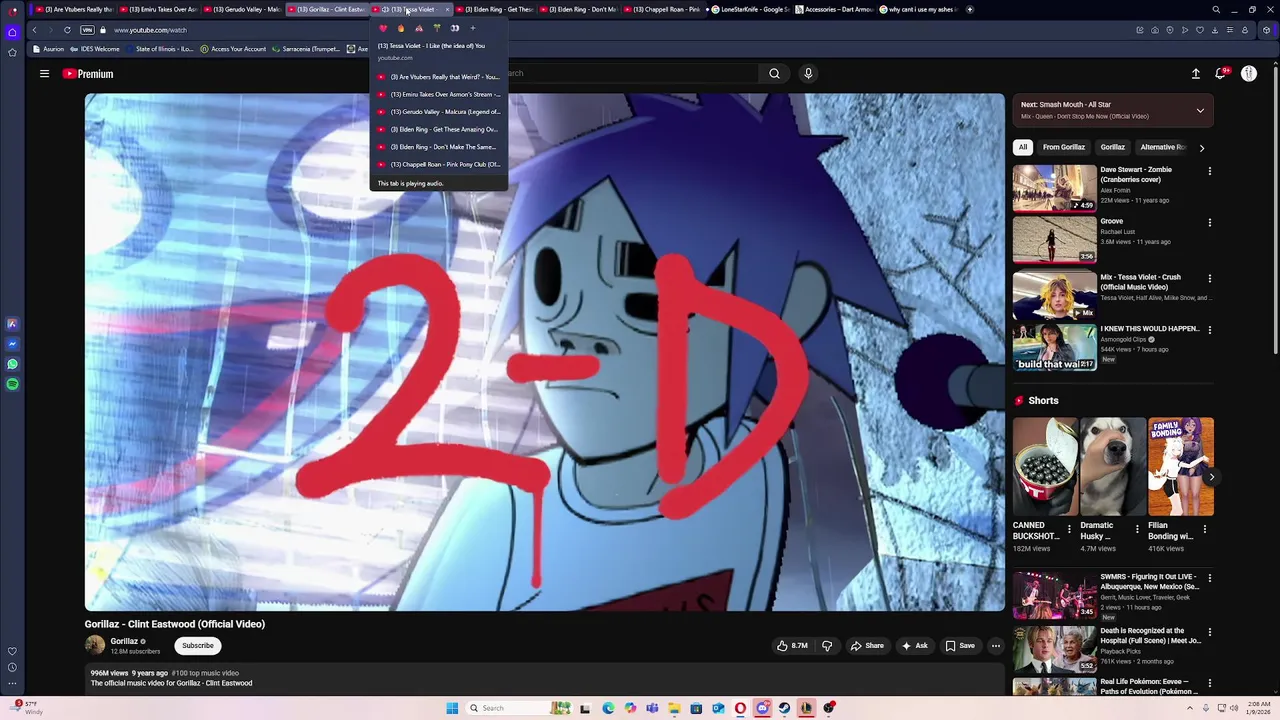
Task: Select Chappell Roan entry in tab popup
Action: coord(439,164)
